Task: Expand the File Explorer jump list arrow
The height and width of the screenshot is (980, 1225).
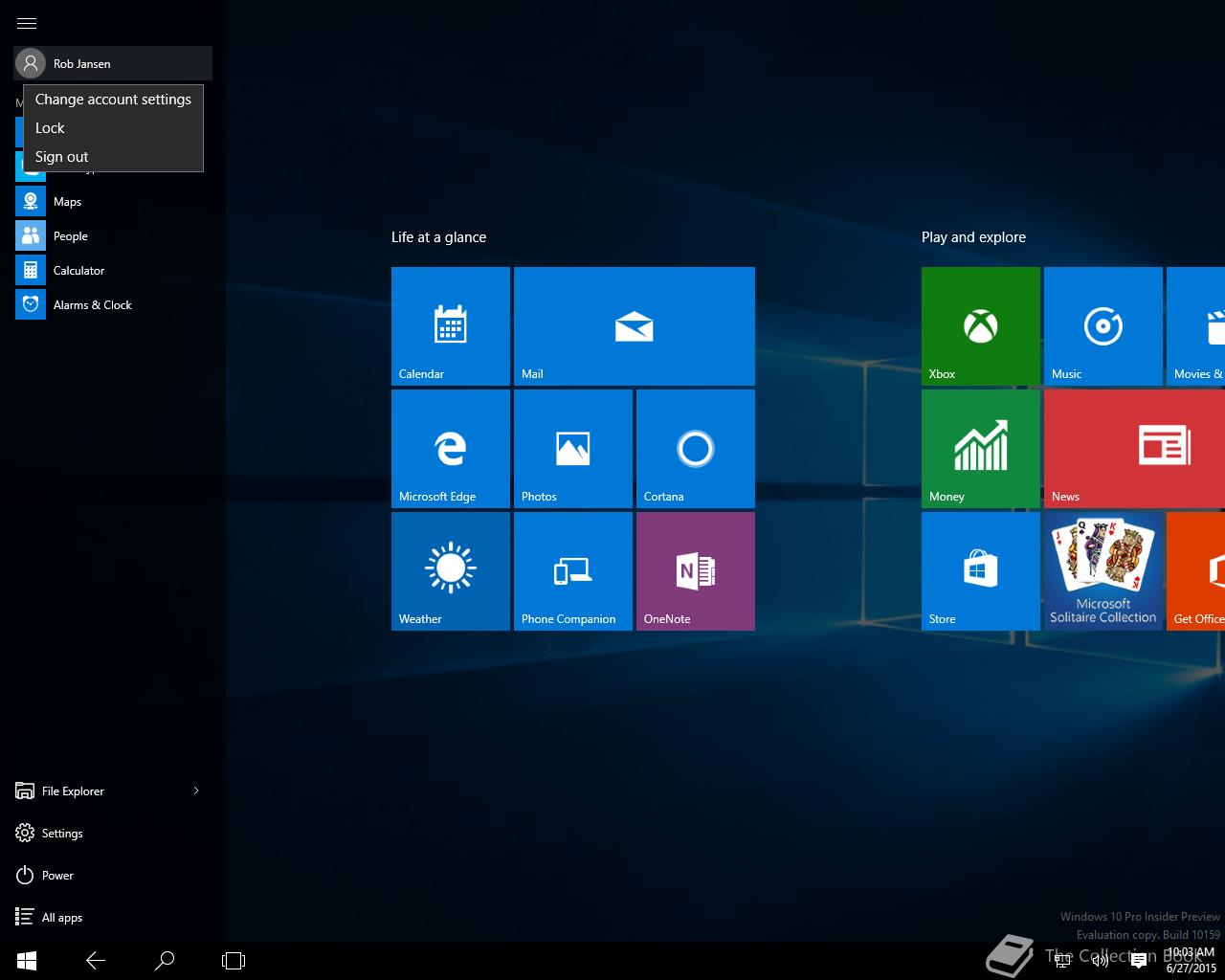Action: 196,791
